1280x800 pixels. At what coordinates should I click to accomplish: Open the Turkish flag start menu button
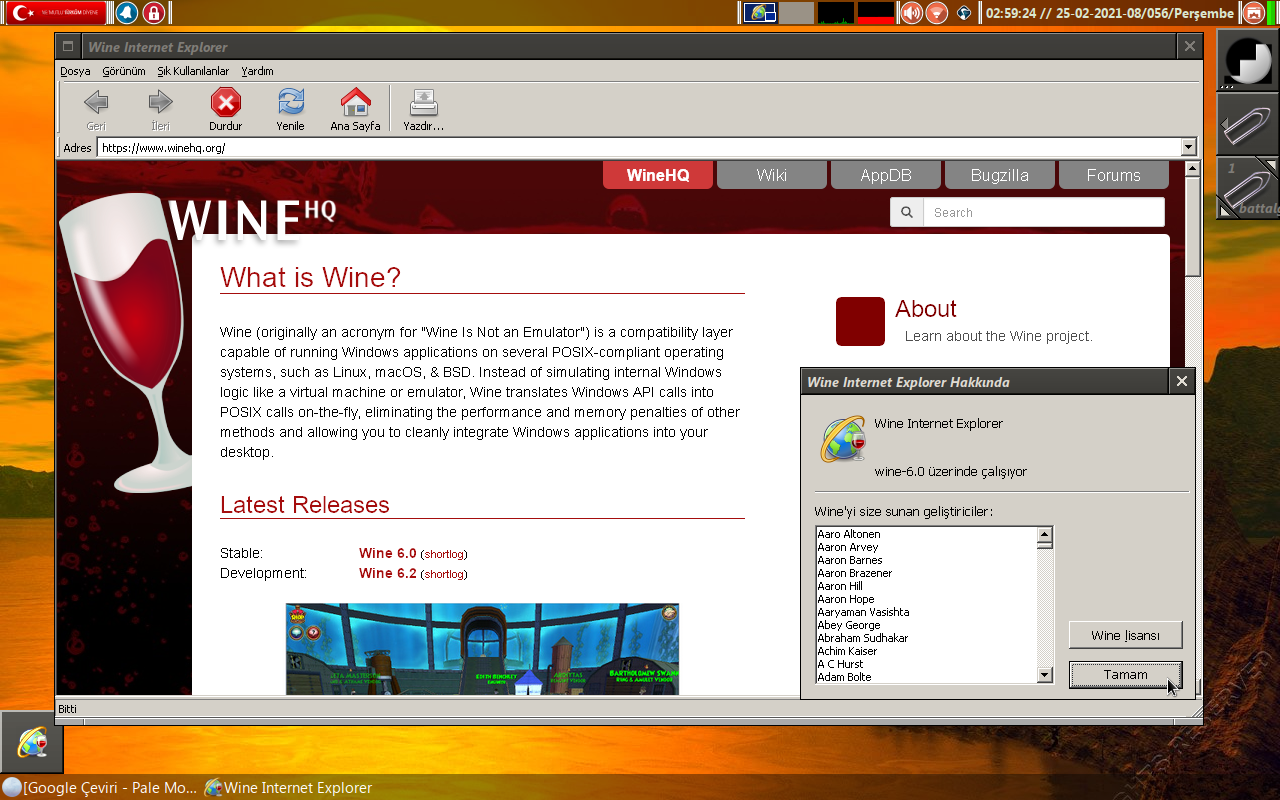pos(56,13)
